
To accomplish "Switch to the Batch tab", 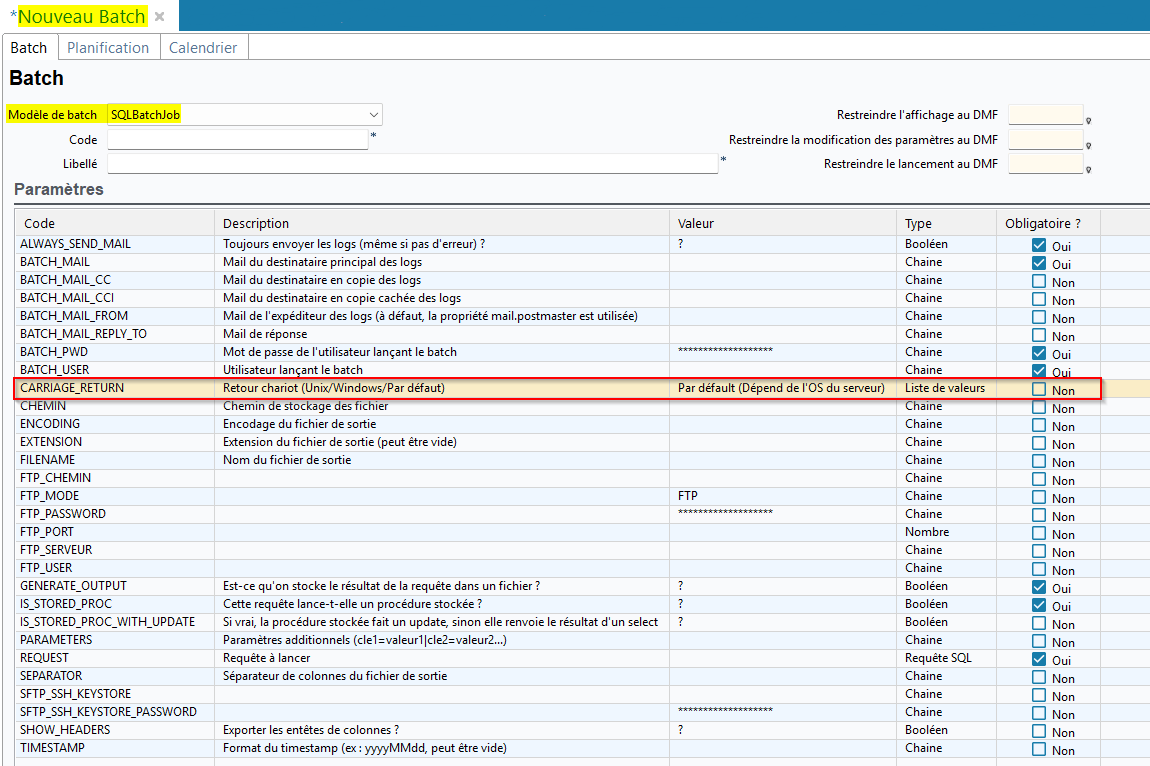I will [x=29, y=48].
